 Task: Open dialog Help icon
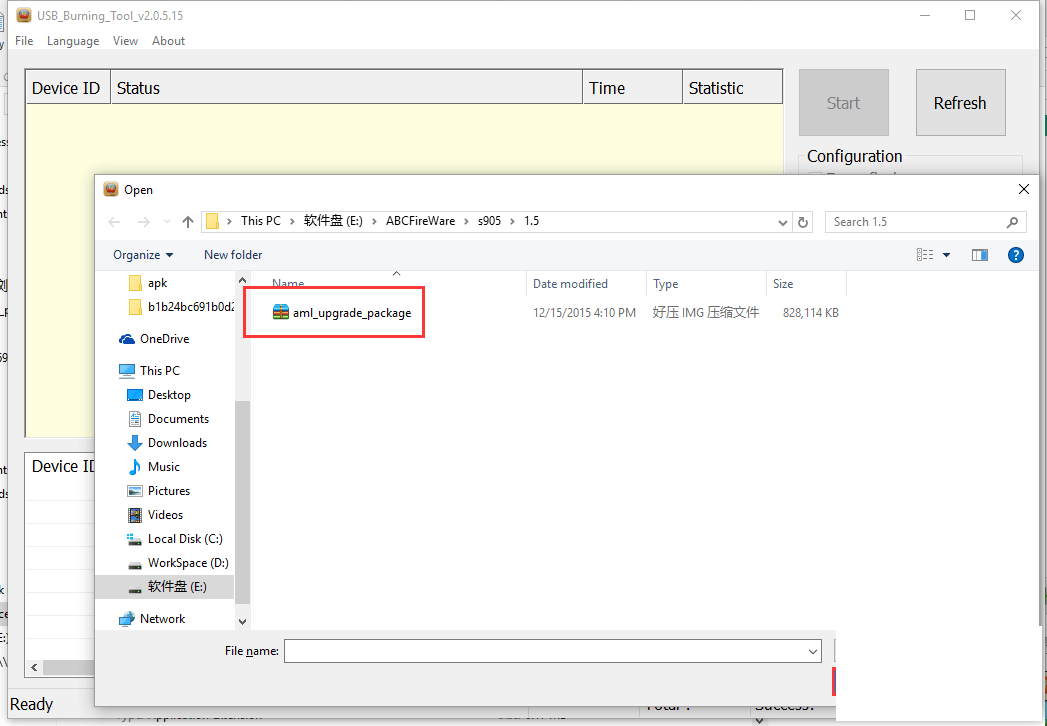pos(1016,254)
